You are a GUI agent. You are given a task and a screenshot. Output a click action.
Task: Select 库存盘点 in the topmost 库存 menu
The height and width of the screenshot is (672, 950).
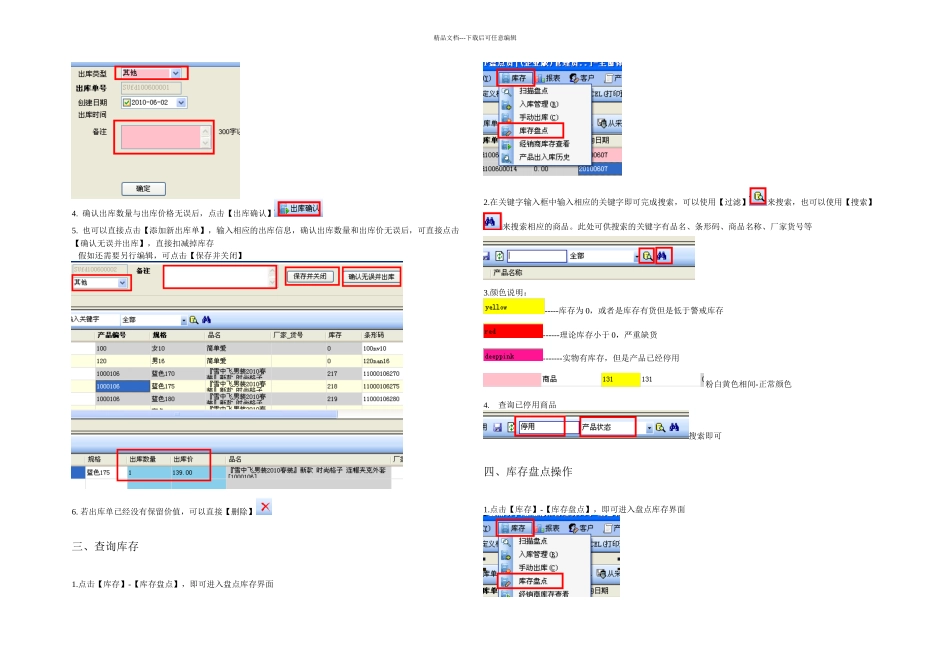tap(533, 130)
